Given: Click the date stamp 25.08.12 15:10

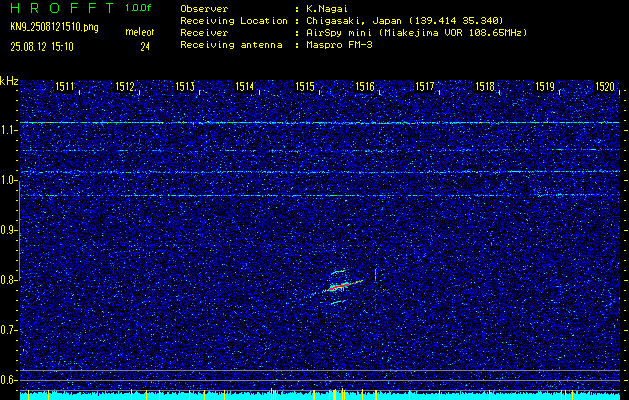Looking at the screenshot, I should point(42,47).
